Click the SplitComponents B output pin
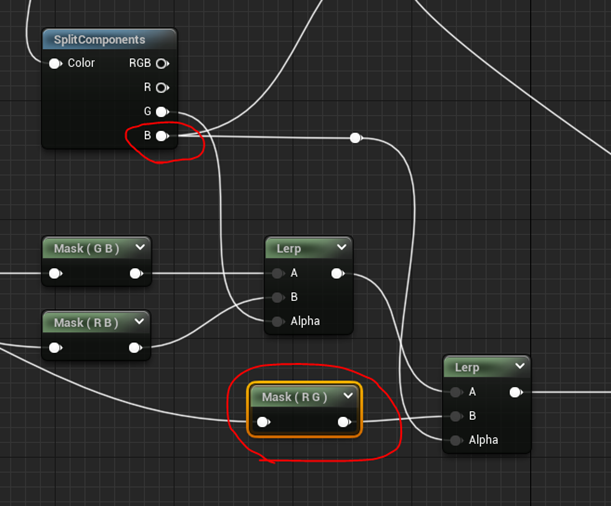This screenshot has height=506, width=611. pos(162,136)
